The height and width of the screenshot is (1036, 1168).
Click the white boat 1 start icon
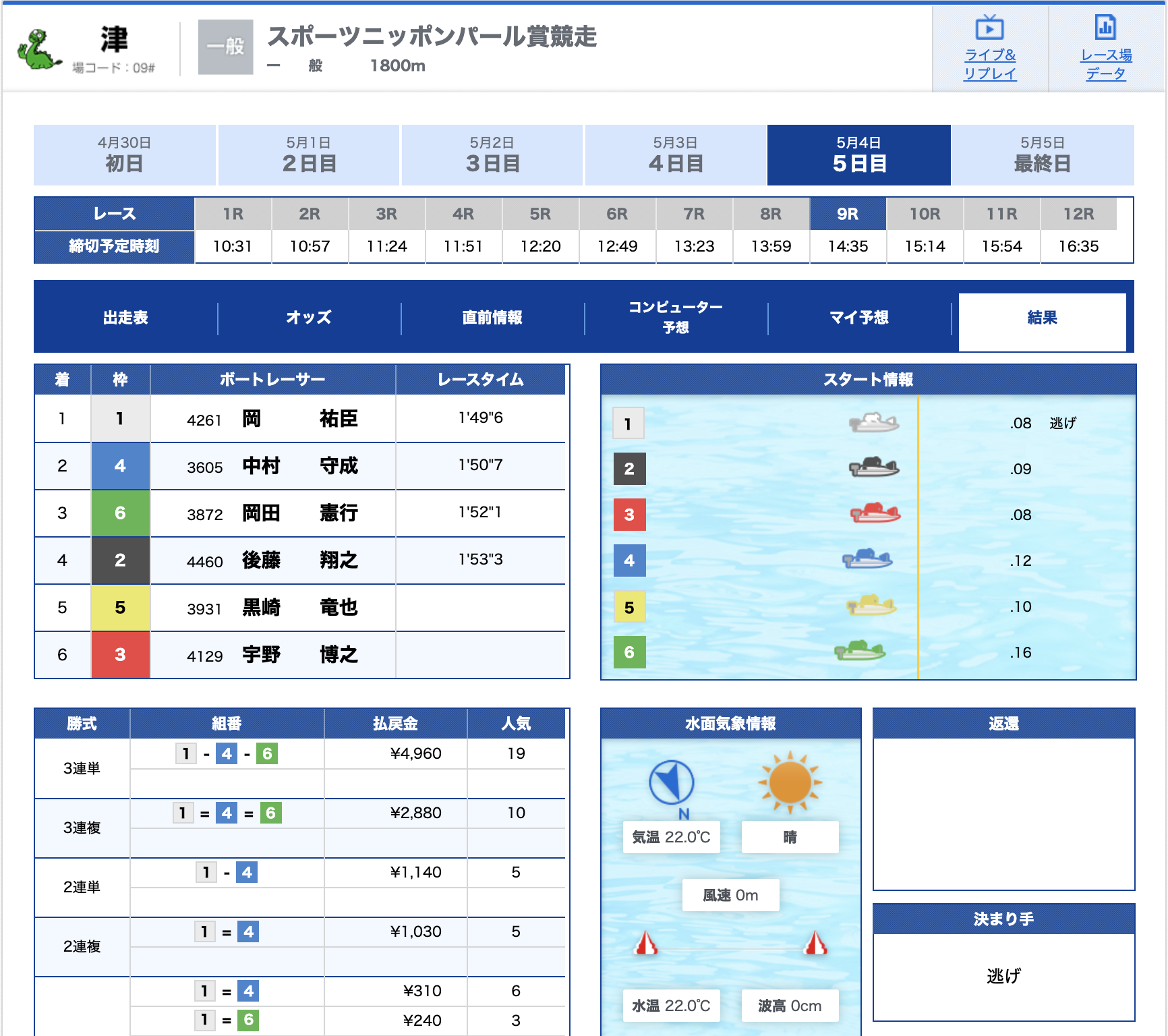[x=873, y=423]
